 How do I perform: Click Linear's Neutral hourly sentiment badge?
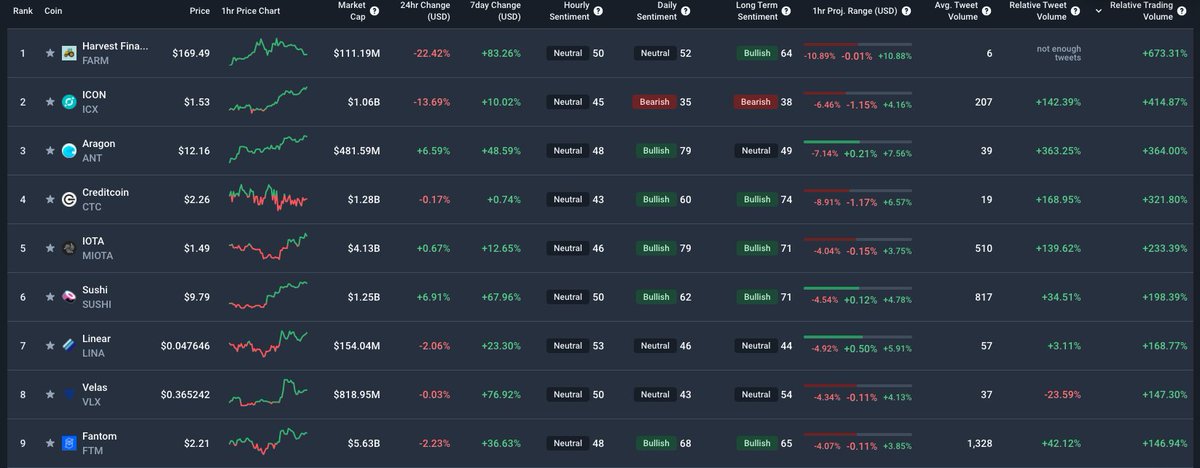[568, 346]
